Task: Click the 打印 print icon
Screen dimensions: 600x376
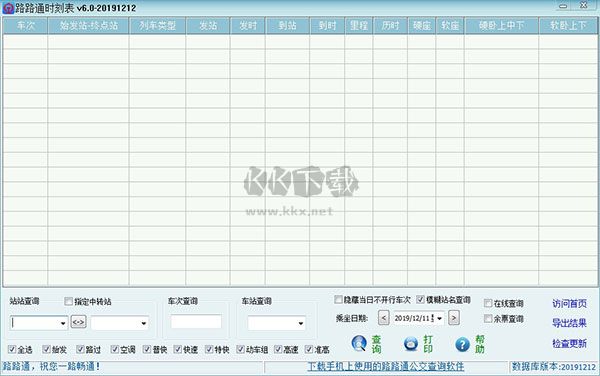Action: 411,343
